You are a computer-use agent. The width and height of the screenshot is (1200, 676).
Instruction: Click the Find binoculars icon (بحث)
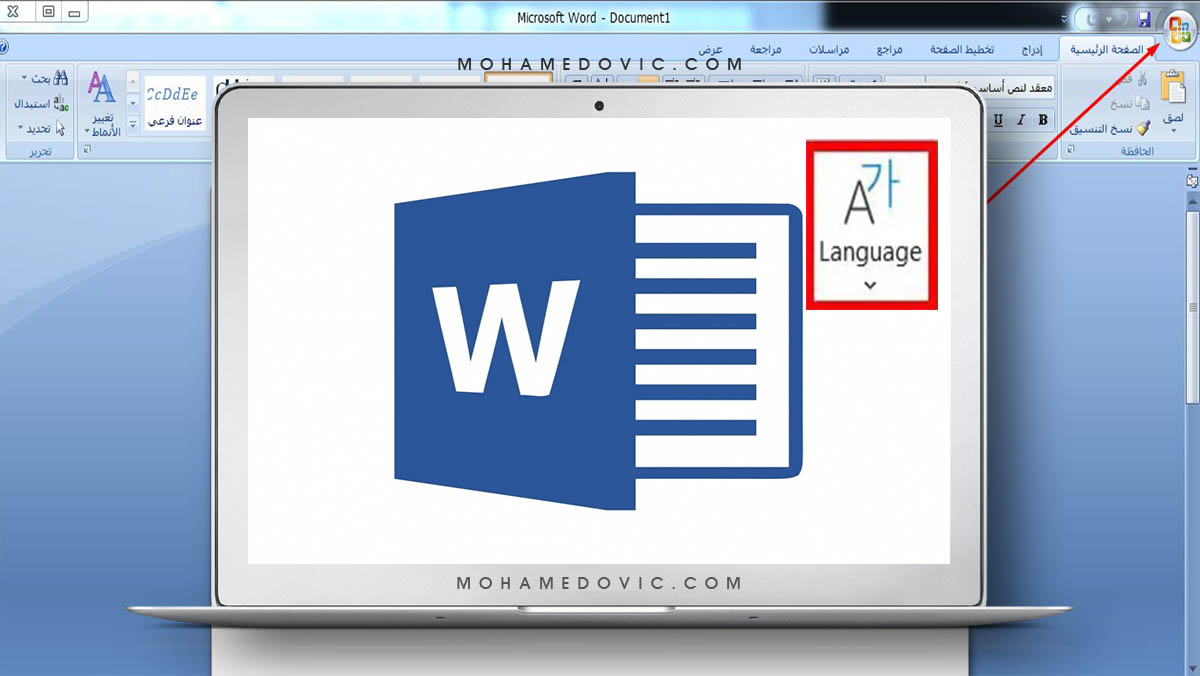tap(59, 78)
